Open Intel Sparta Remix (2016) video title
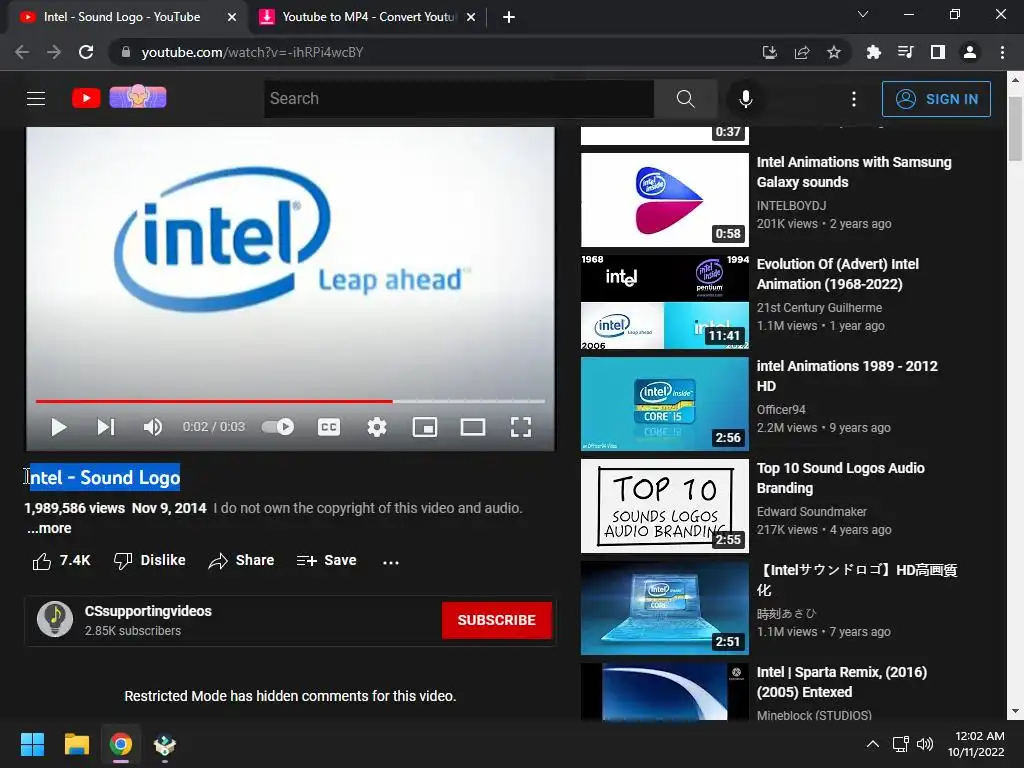1024x768 pixels. [842, 682]
